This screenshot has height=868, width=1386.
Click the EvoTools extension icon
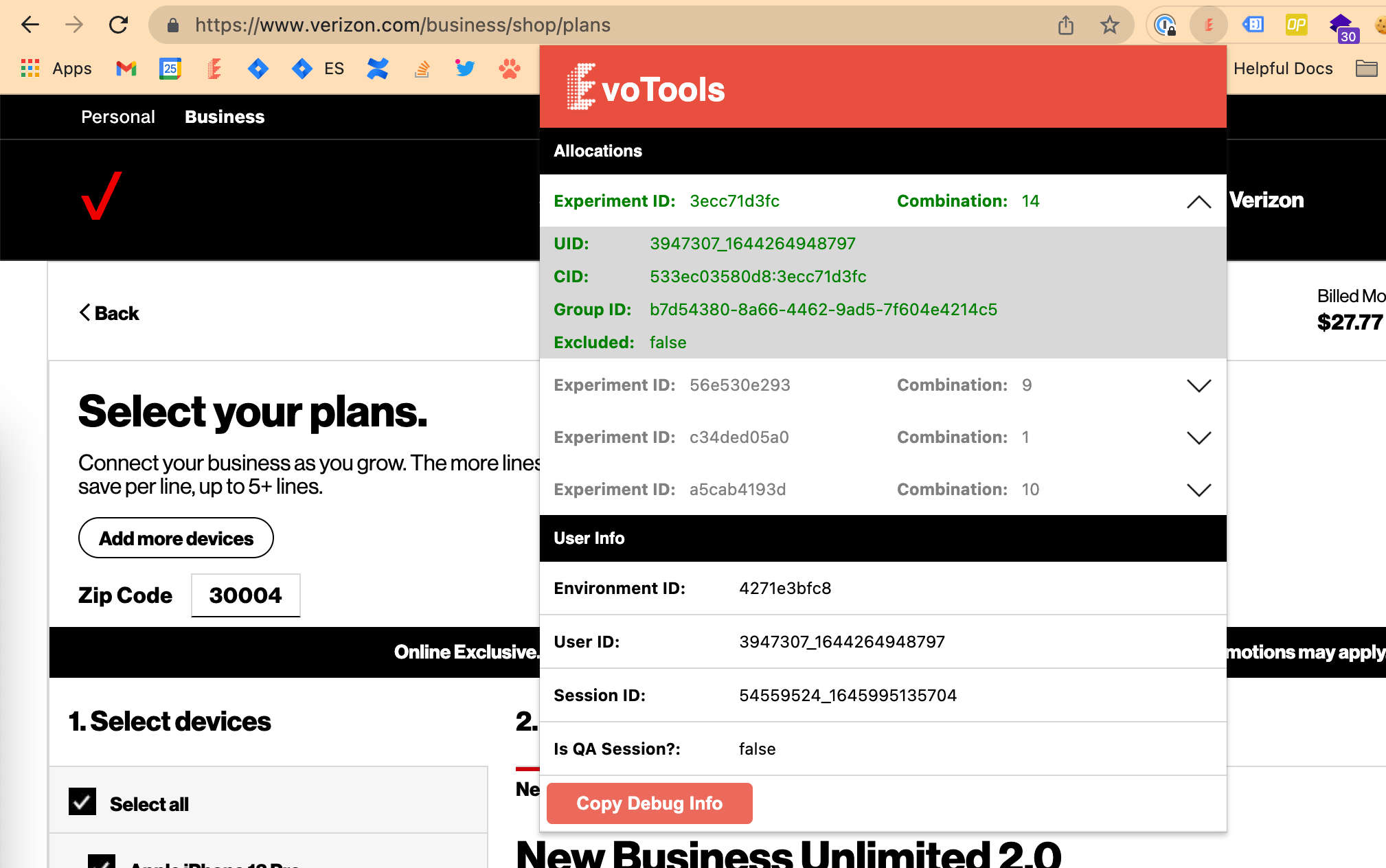point(1209,25)
